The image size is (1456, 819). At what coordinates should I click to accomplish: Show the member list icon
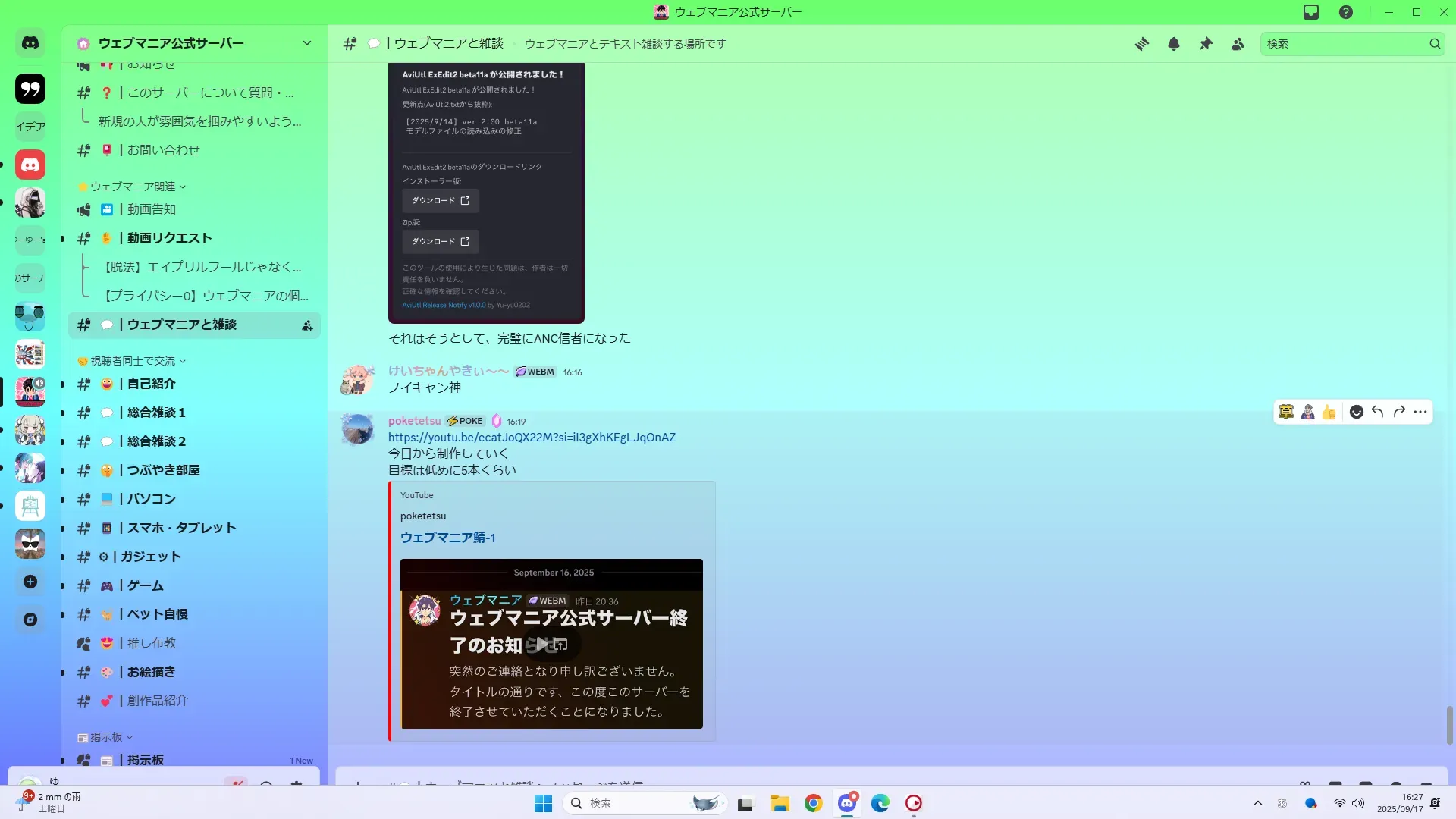(x=1238, y=44)
